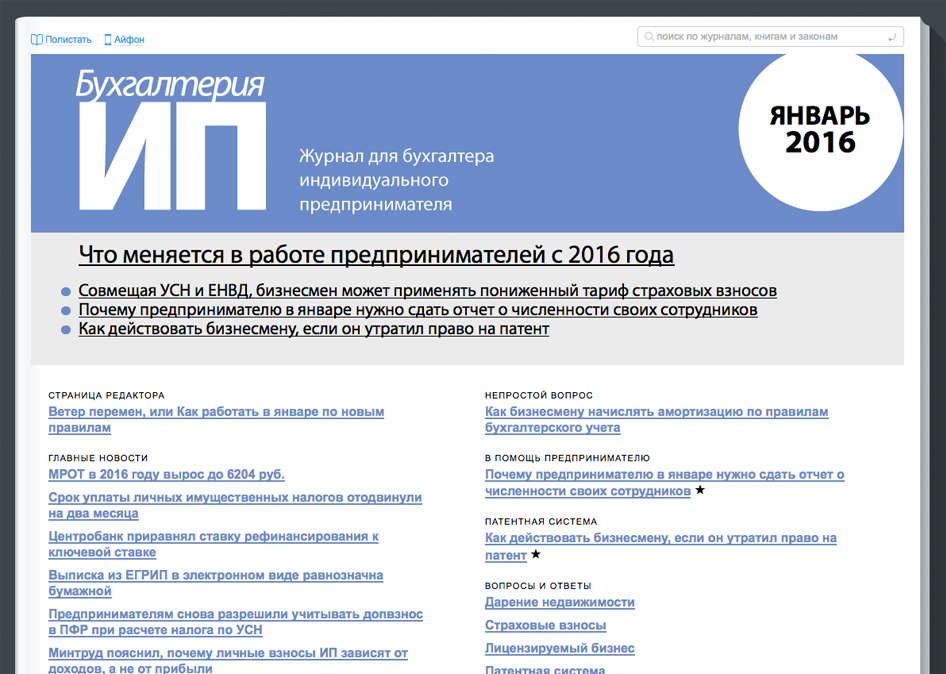Image resolution: width=946 pixels, height=674 pixels.
Task: Open banner link about отчет о численности сотрудников
Action: point(417,310)
